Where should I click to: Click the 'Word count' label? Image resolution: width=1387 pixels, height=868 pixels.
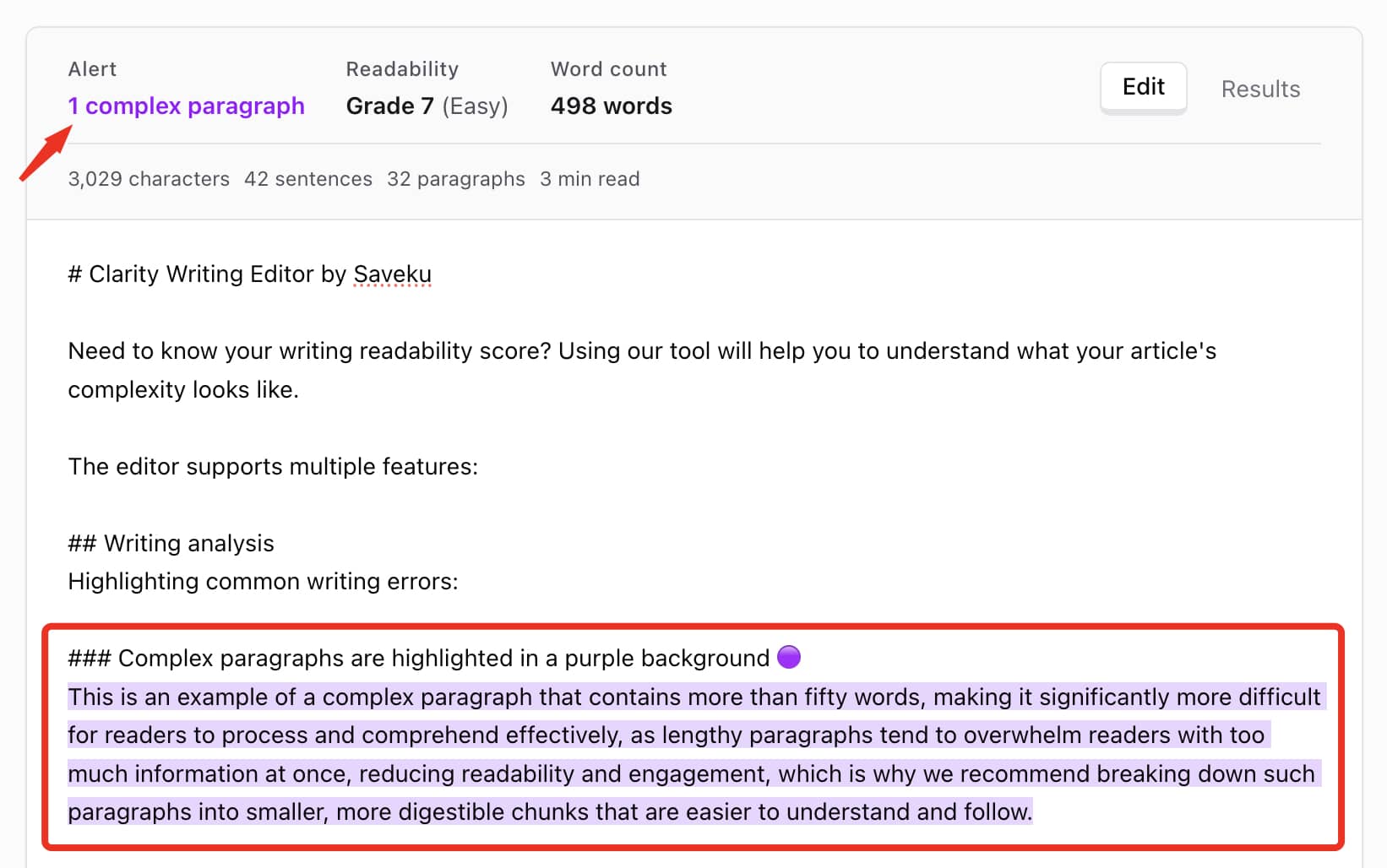click(608, 69)
